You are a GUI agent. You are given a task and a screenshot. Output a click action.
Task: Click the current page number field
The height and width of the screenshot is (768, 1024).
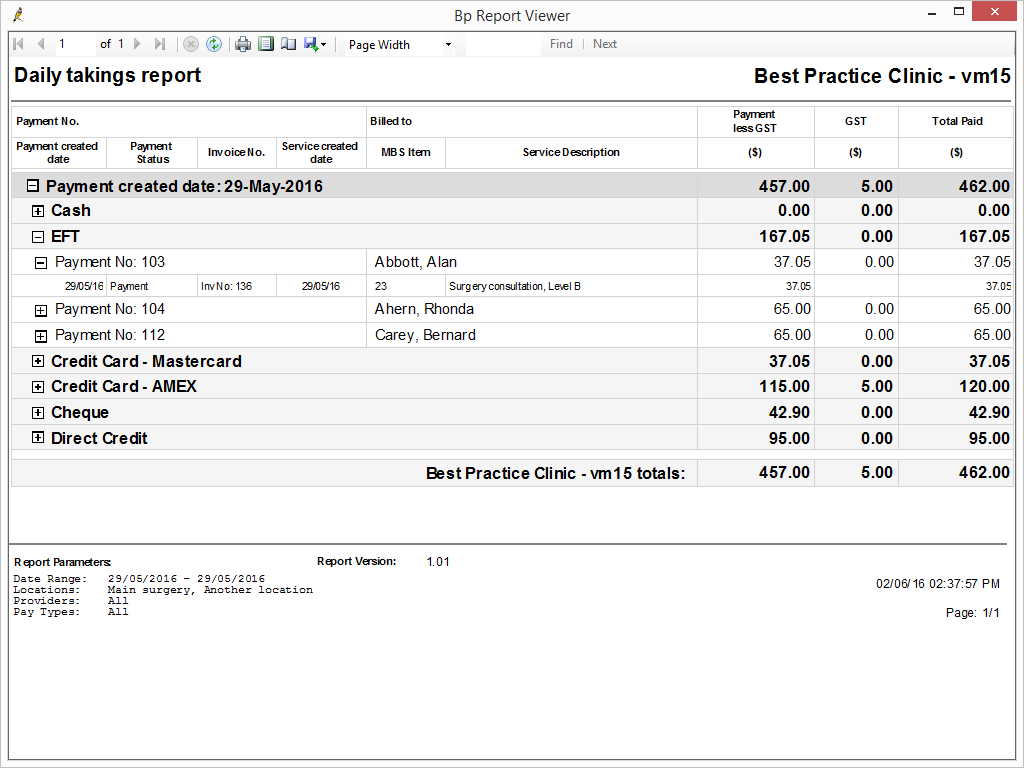(x=74, y=44)
